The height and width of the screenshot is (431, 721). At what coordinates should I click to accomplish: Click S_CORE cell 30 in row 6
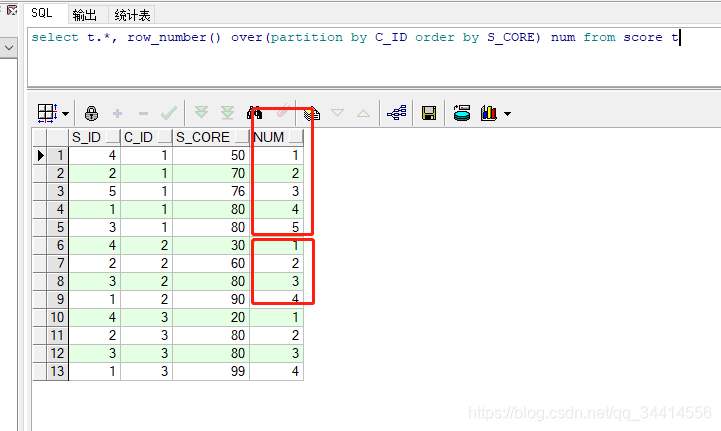pos(211,245)
